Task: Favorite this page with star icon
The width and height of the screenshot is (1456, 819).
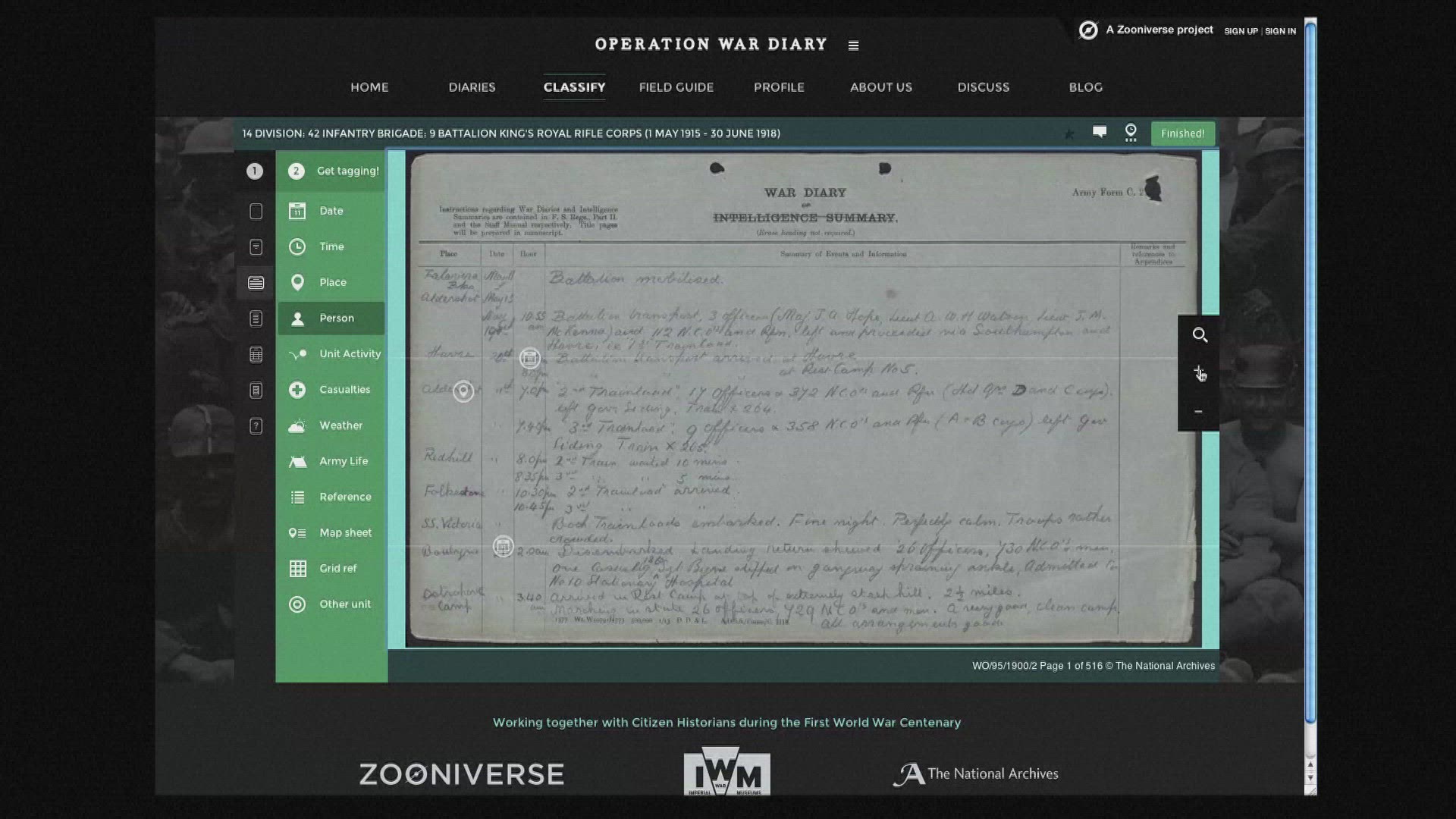Action: [1069, 134]
